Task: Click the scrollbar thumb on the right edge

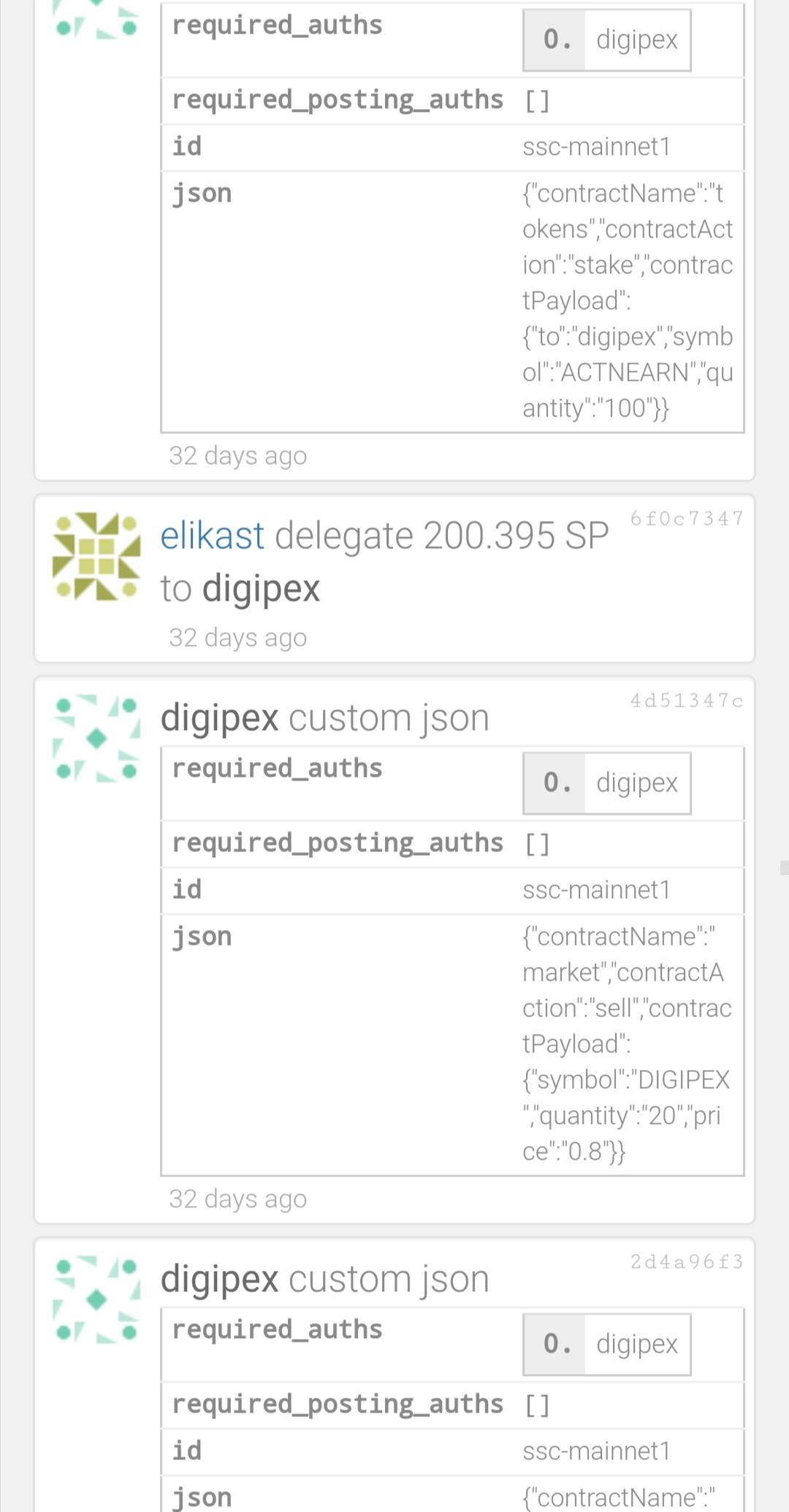Action: tap(784, 867)
